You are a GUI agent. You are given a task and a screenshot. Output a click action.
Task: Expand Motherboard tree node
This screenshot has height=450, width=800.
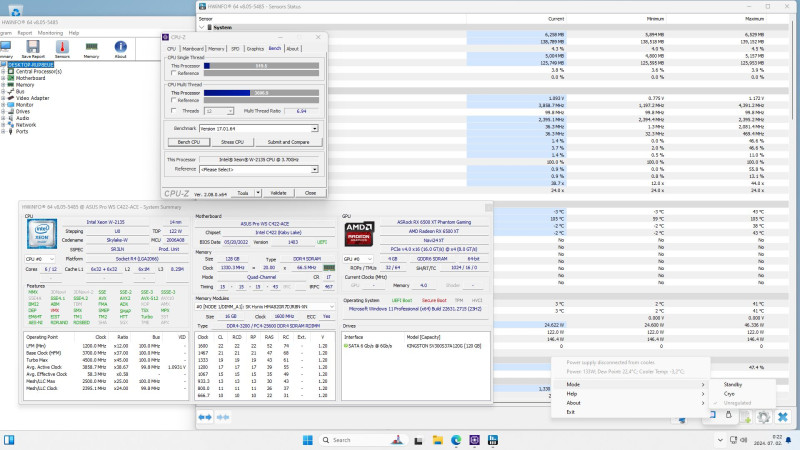[3, 78]
